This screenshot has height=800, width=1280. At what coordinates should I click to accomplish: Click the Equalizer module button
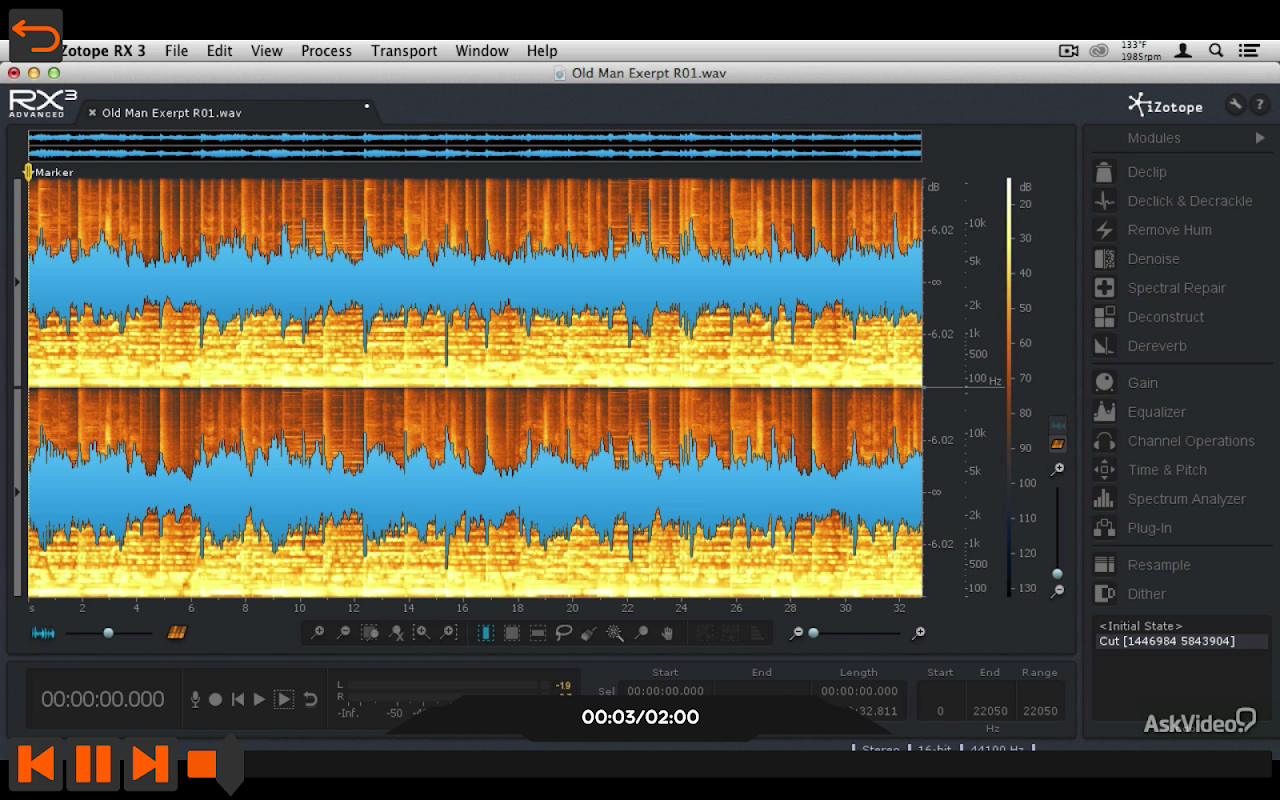click(x=1156, y=412)
